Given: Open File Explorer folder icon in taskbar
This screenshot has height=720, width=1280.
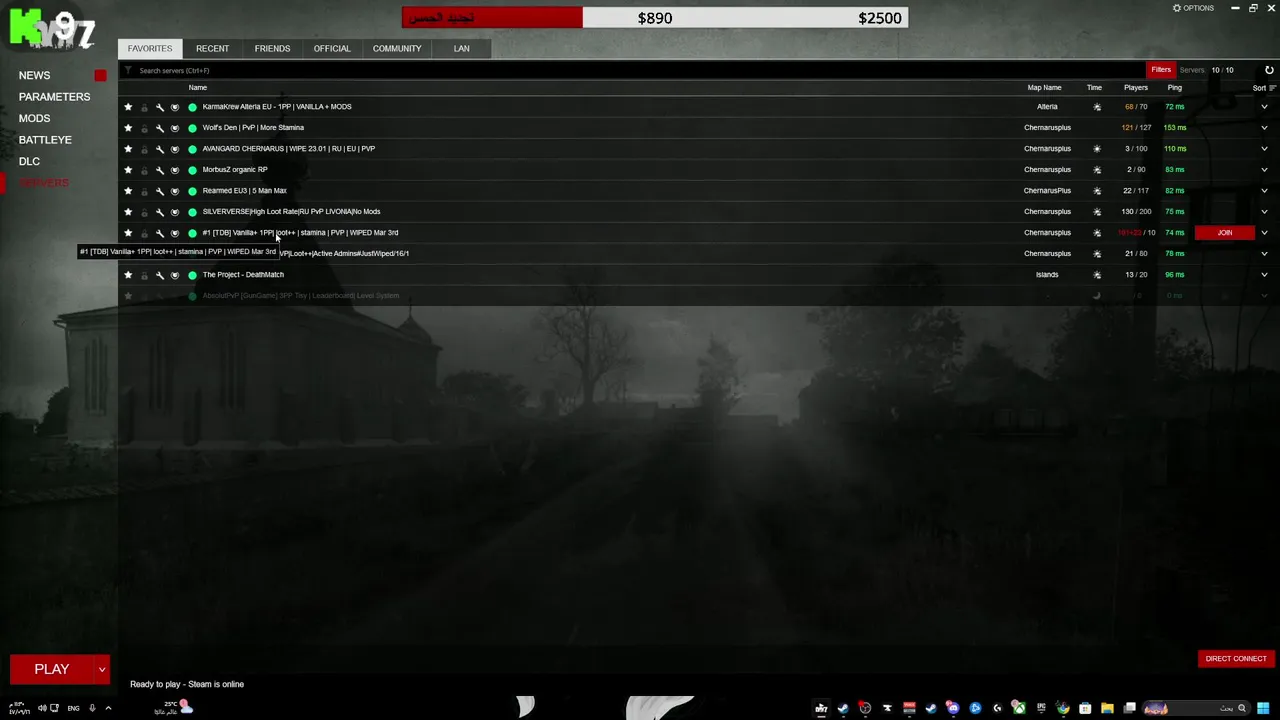Looking at the screenshot, I should pos(1107,708).
